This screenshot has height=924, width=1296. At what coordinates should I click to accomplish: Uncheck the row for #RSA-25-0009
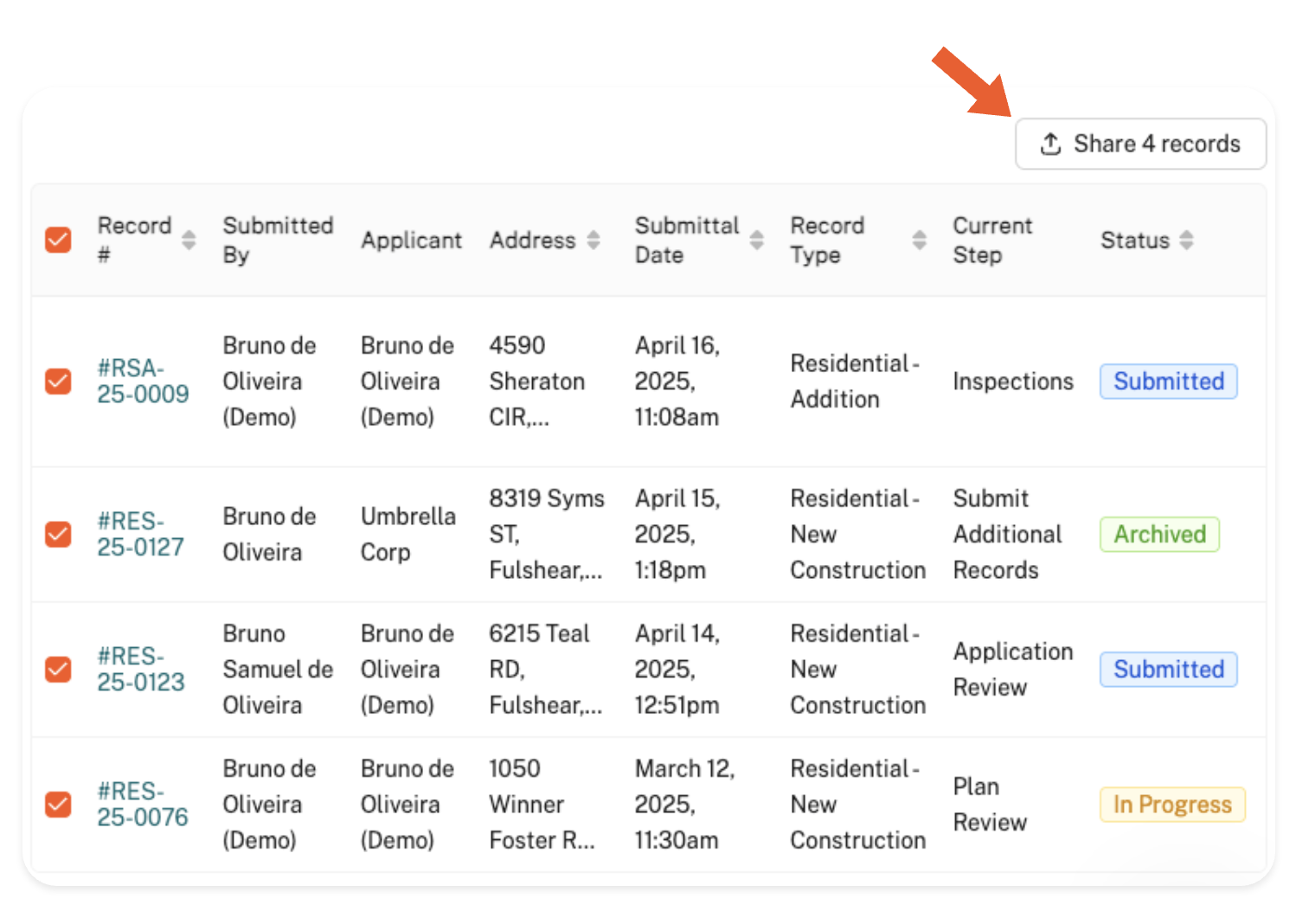point(58,382)
